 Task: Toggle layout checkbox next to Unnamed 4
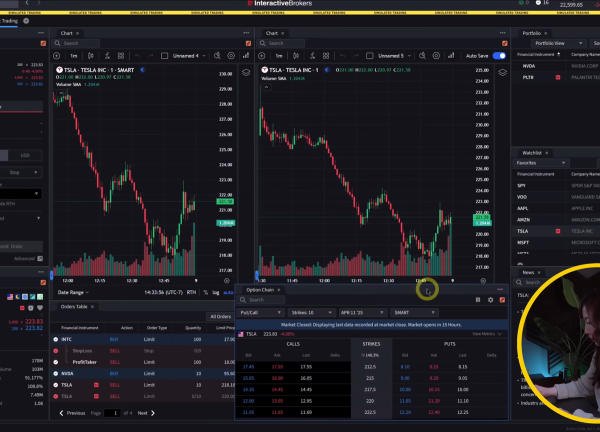pos(165,56)
